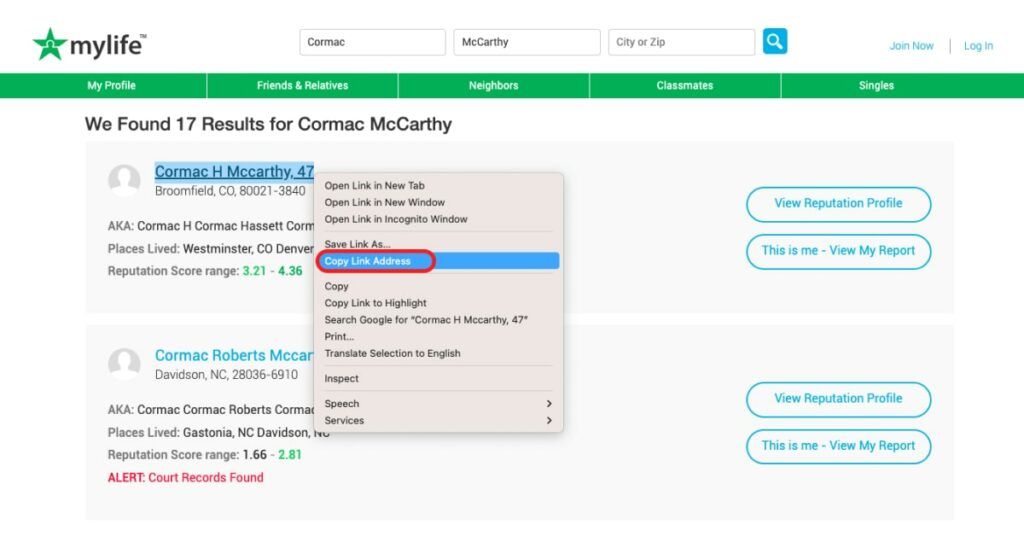Click second result's This is me button
Image resolution: width=1024 pixels, height=536 pixels.
click(838, 446)
